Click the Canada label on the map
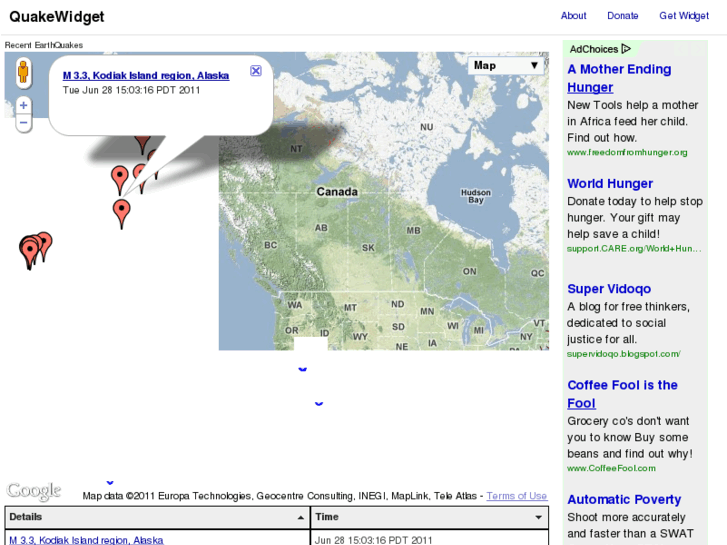Image resolution: width=727 pixels, height=545 pixels. tap(337, 192)
